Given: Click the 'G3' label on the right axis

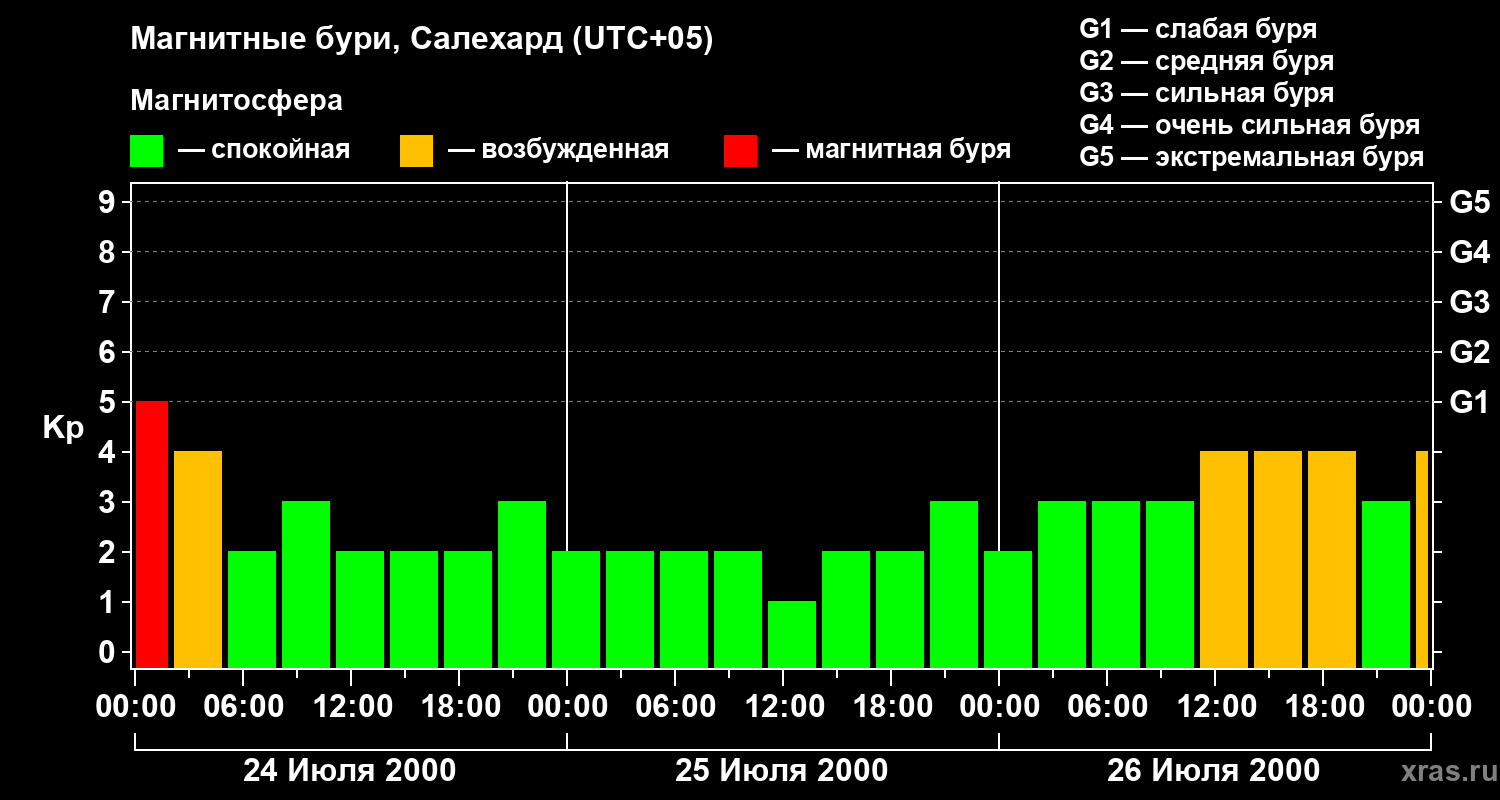Looking at the screenshot, I should 1469,302.
